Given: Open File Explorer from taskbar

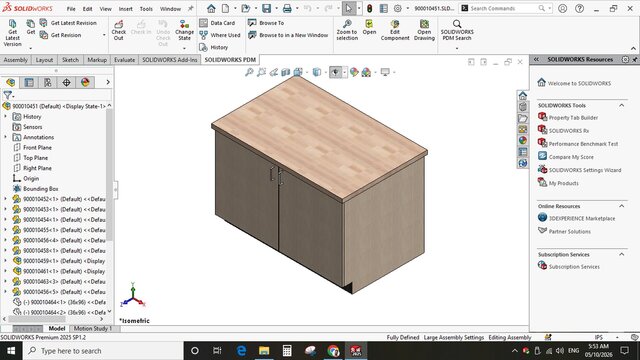Looking at the screenshot, I should 264,351.
